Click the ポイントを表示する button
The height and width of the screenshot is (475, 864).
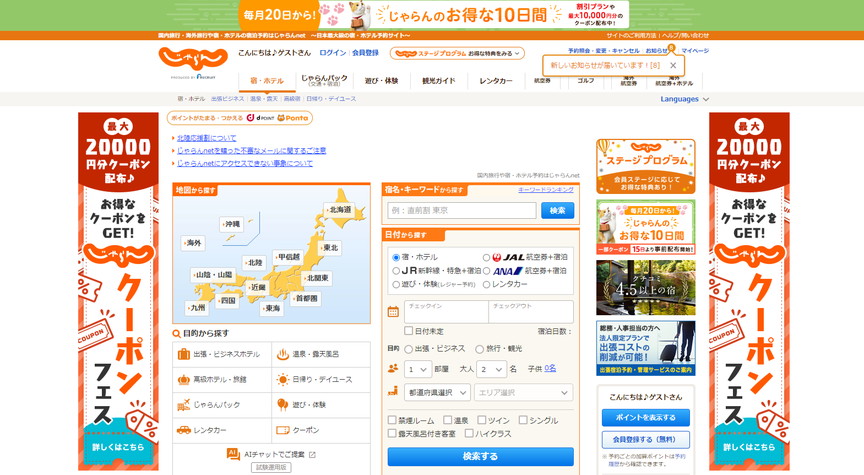(645, 418)
